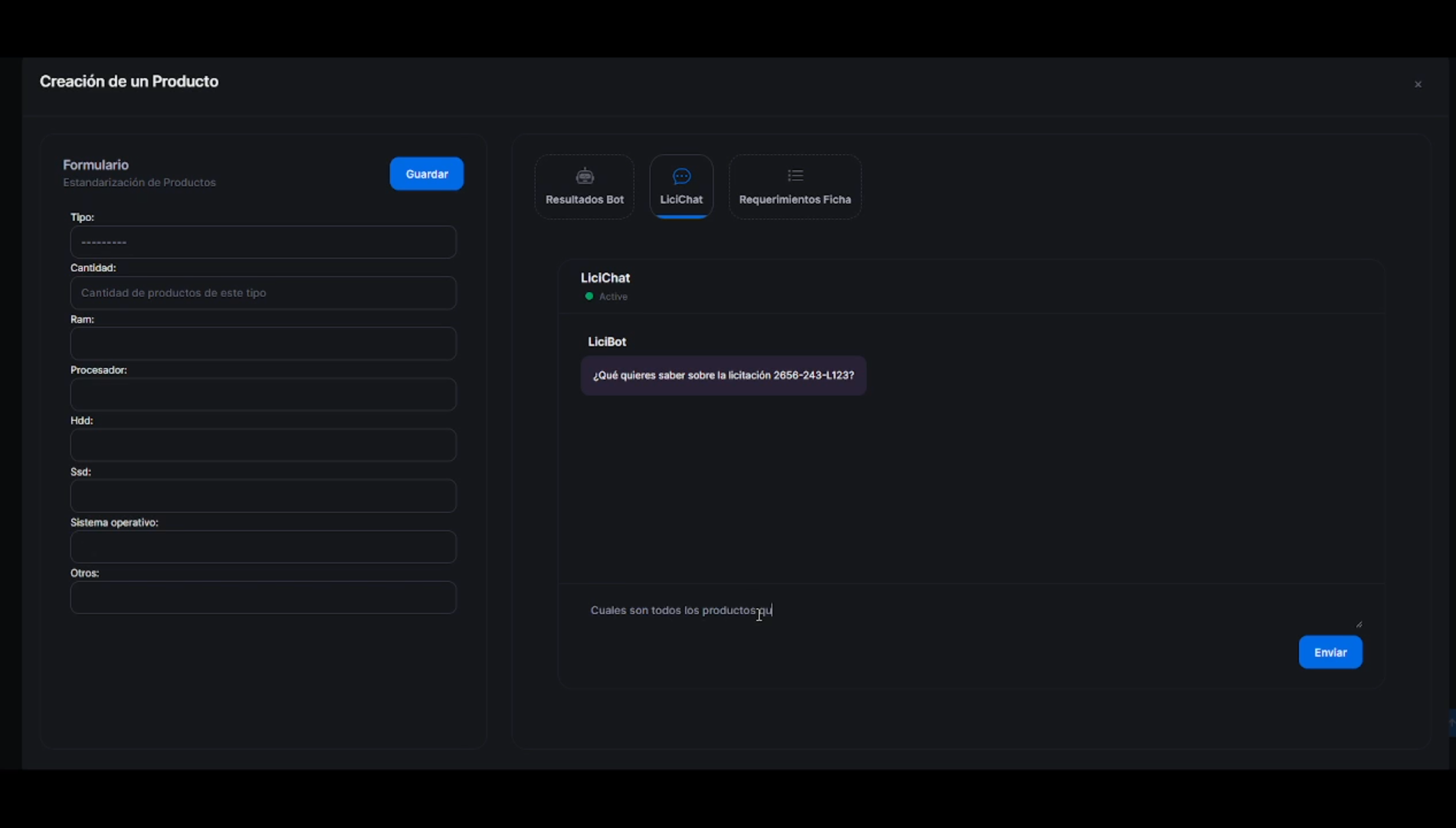
Task: Focus the Cantidad input field
Action: (263, 293)
